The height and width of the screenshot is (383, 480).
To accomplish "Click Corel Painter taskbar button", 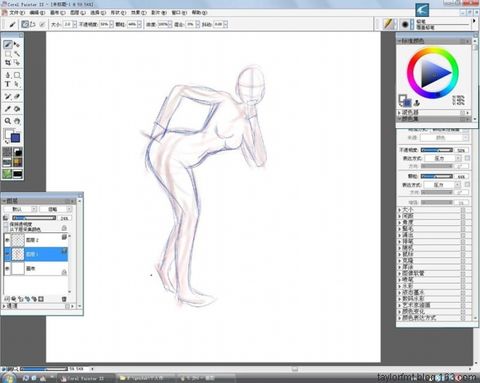I will pos(86,378).
